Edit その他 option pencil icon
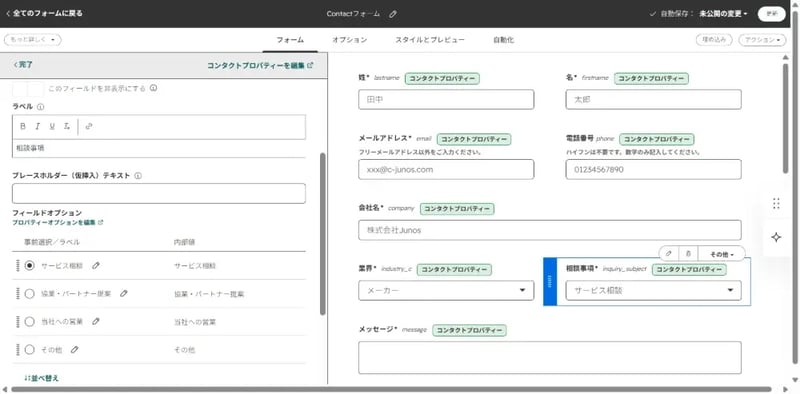The width and height of the screenshot is (800, 394). (75, 350)
